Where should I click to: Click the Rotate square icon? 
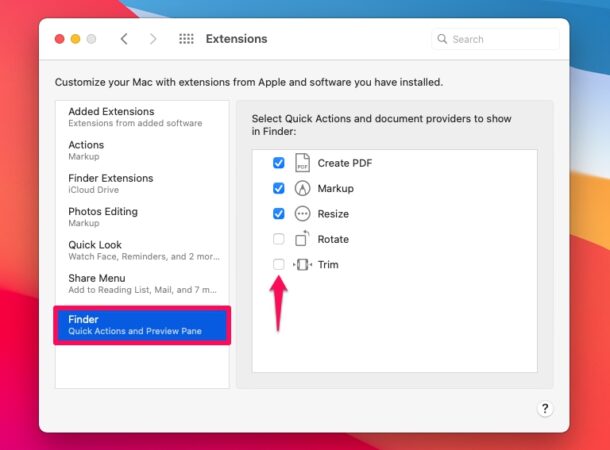302,238
